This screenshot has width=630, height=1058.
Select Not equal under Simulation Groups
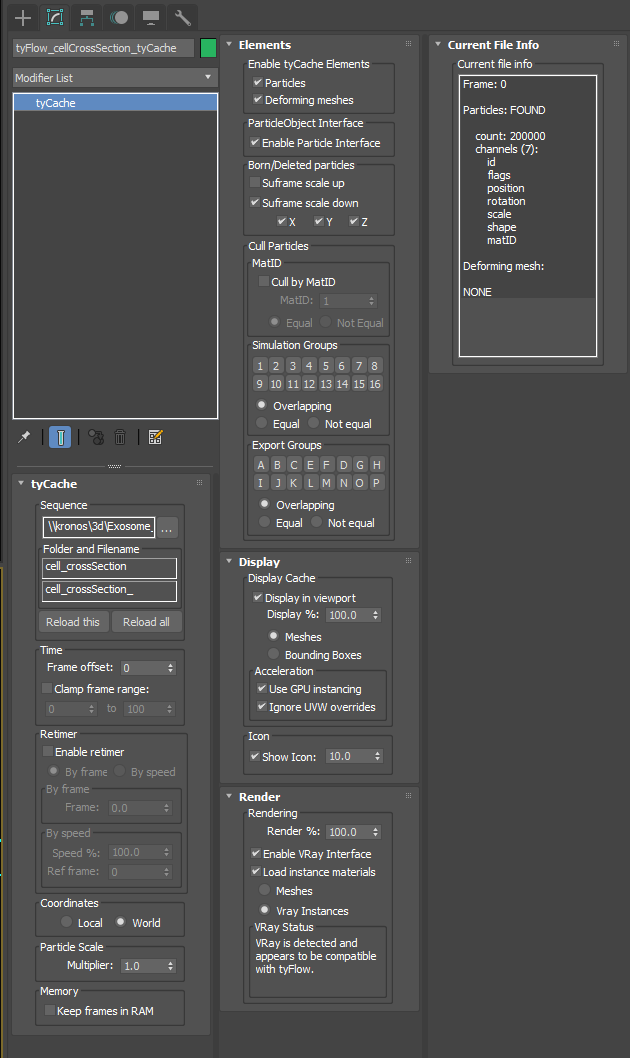click(314, 423)
